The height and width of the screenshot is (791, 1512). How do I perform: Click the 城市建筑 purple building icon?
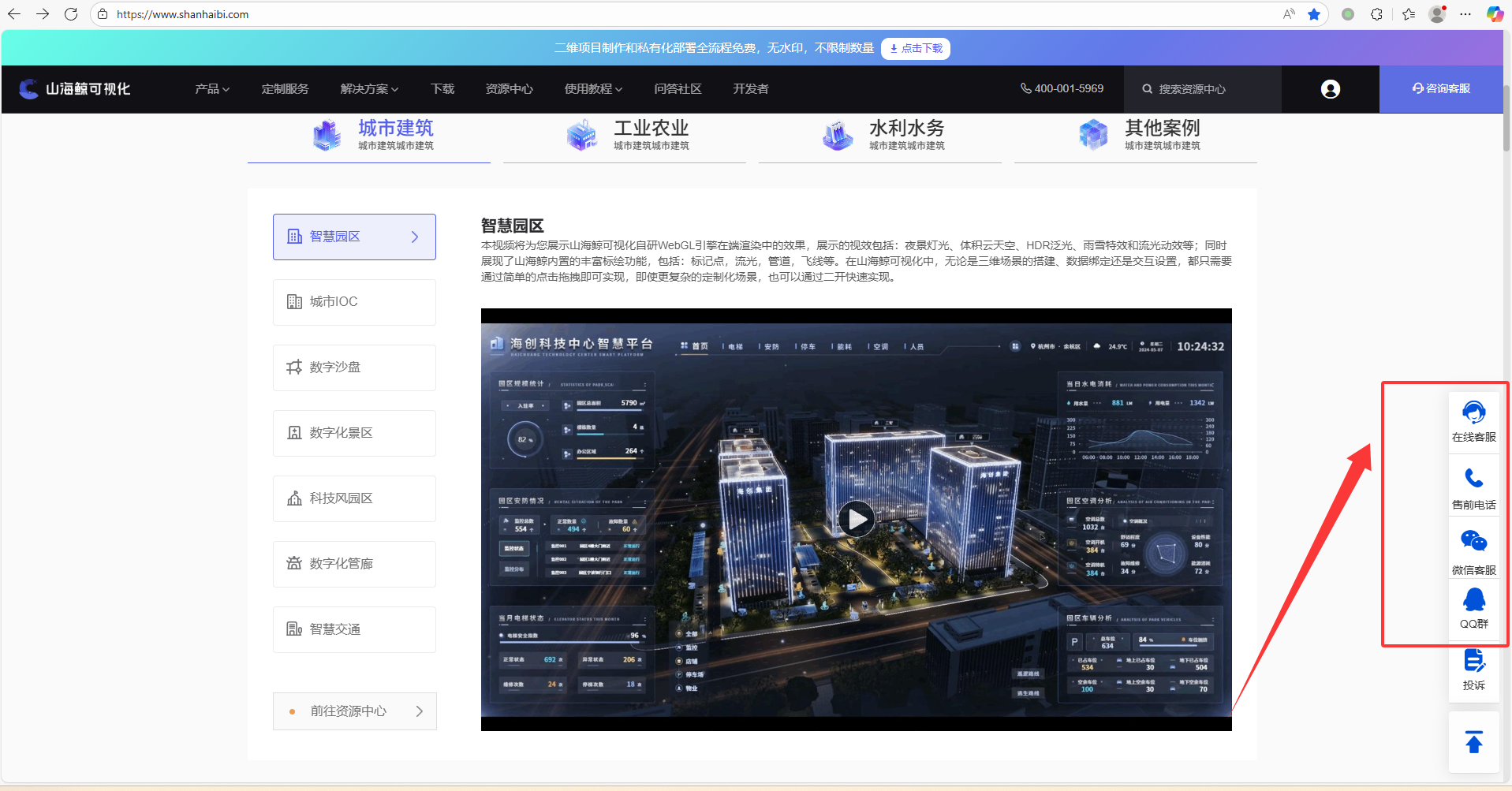327,135
